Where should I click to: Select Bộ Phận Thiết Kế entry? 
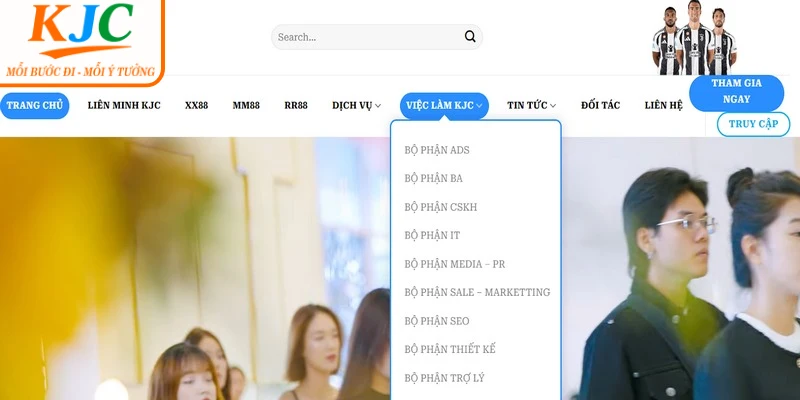(x=450, y=350)
